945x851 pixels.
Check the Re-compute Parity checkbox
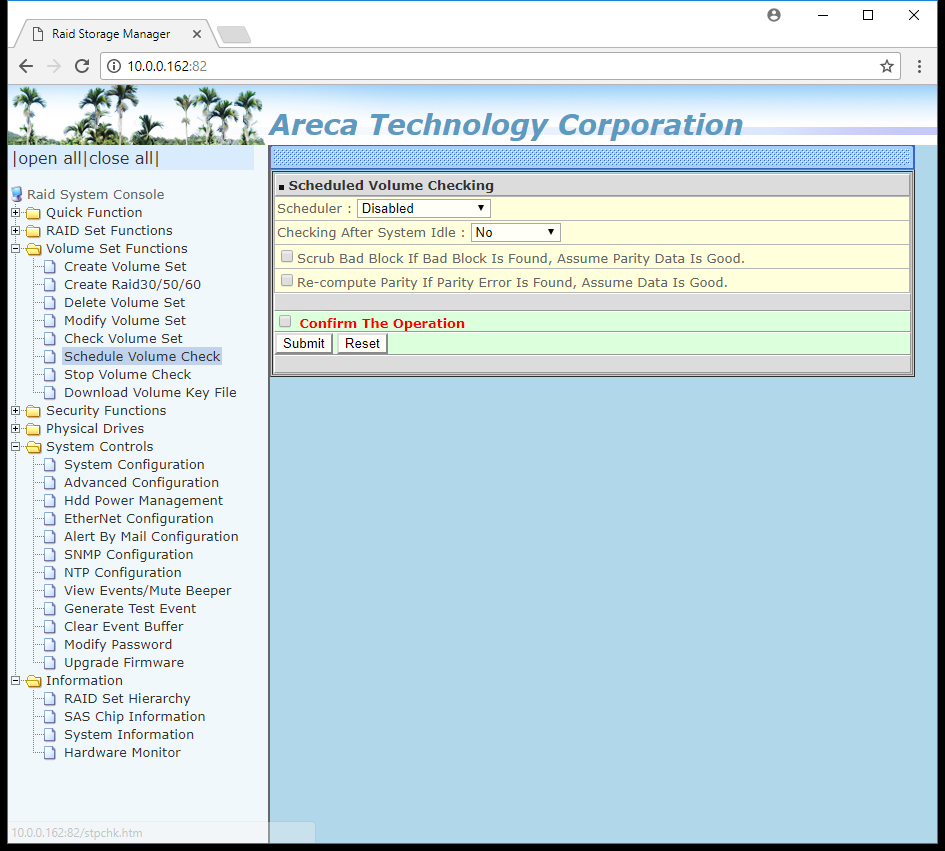pos(287,280)
